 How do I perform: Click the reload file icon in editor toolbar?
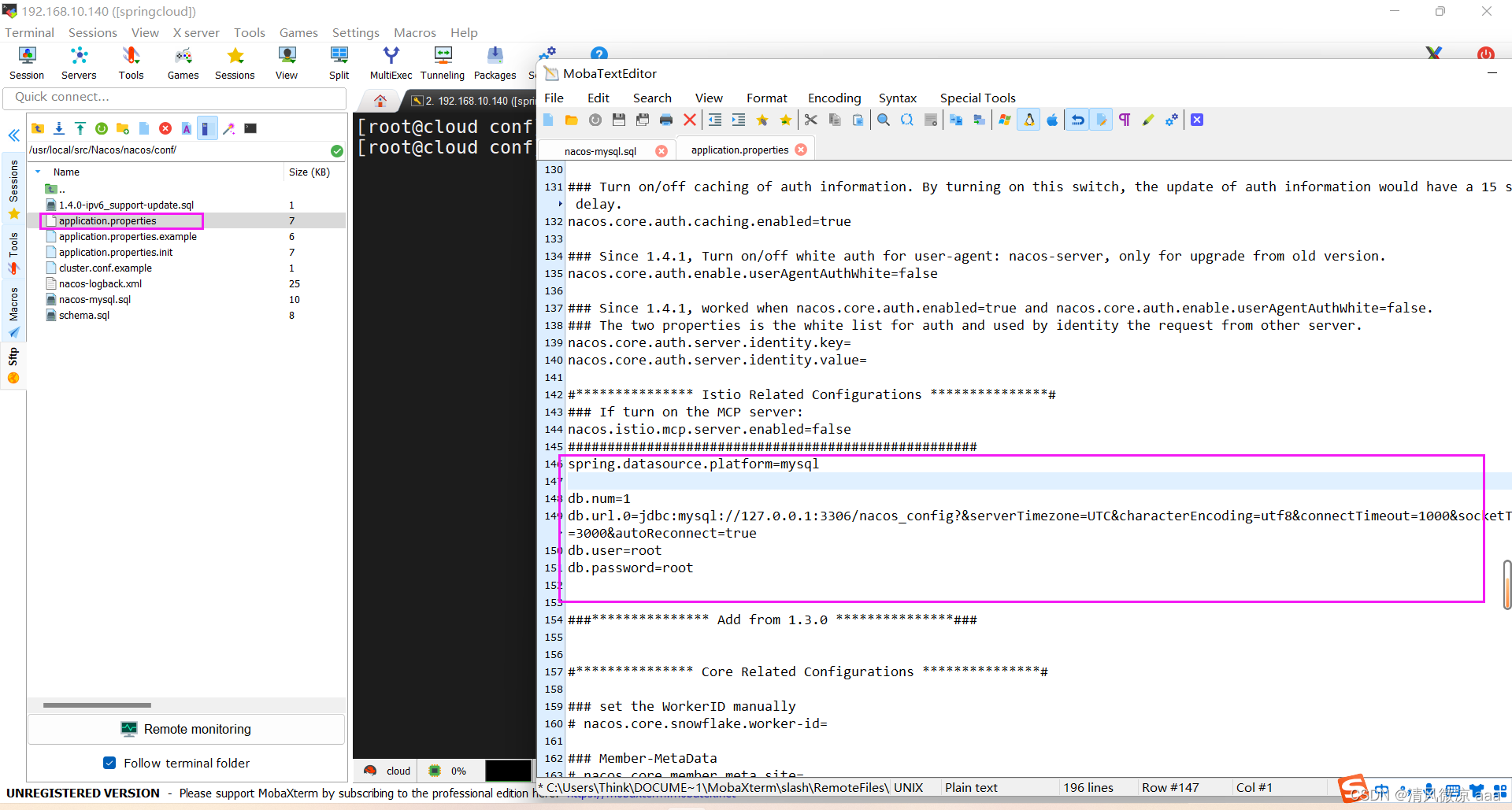click(x=595, y=120)
